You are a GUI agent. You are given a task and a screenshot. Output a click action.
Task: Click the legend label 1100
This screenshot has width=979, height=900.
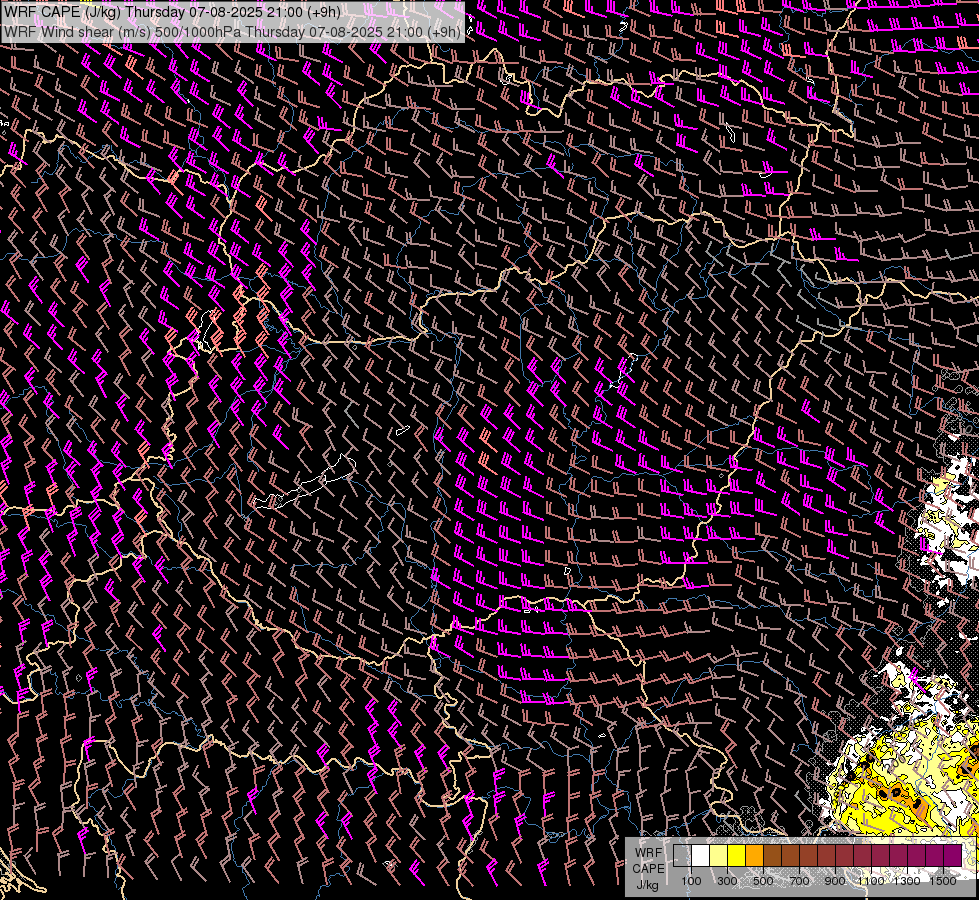(871, 881)
